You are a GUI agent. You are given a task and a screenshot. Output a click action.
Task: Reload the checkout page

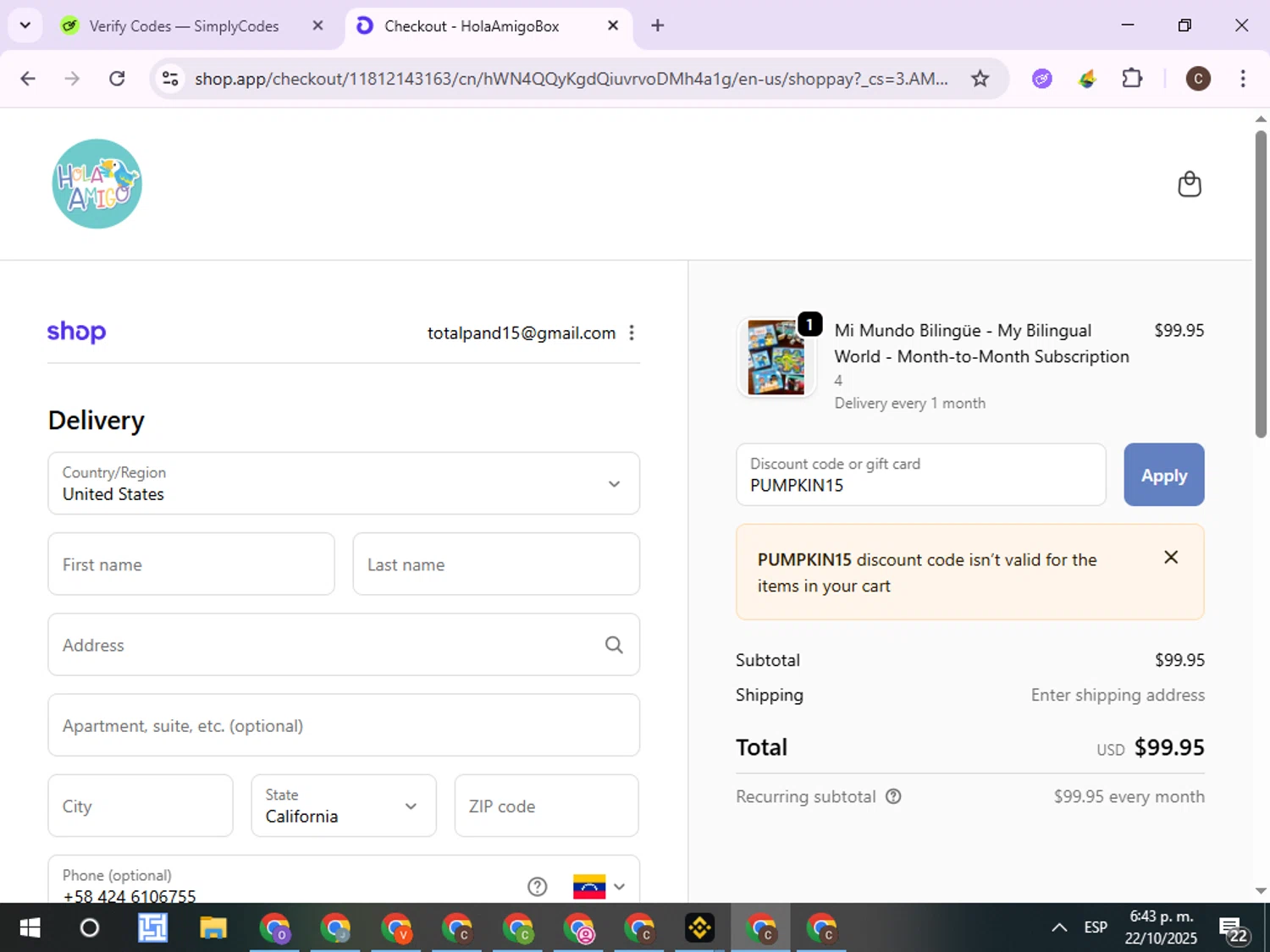coord(117,79)
